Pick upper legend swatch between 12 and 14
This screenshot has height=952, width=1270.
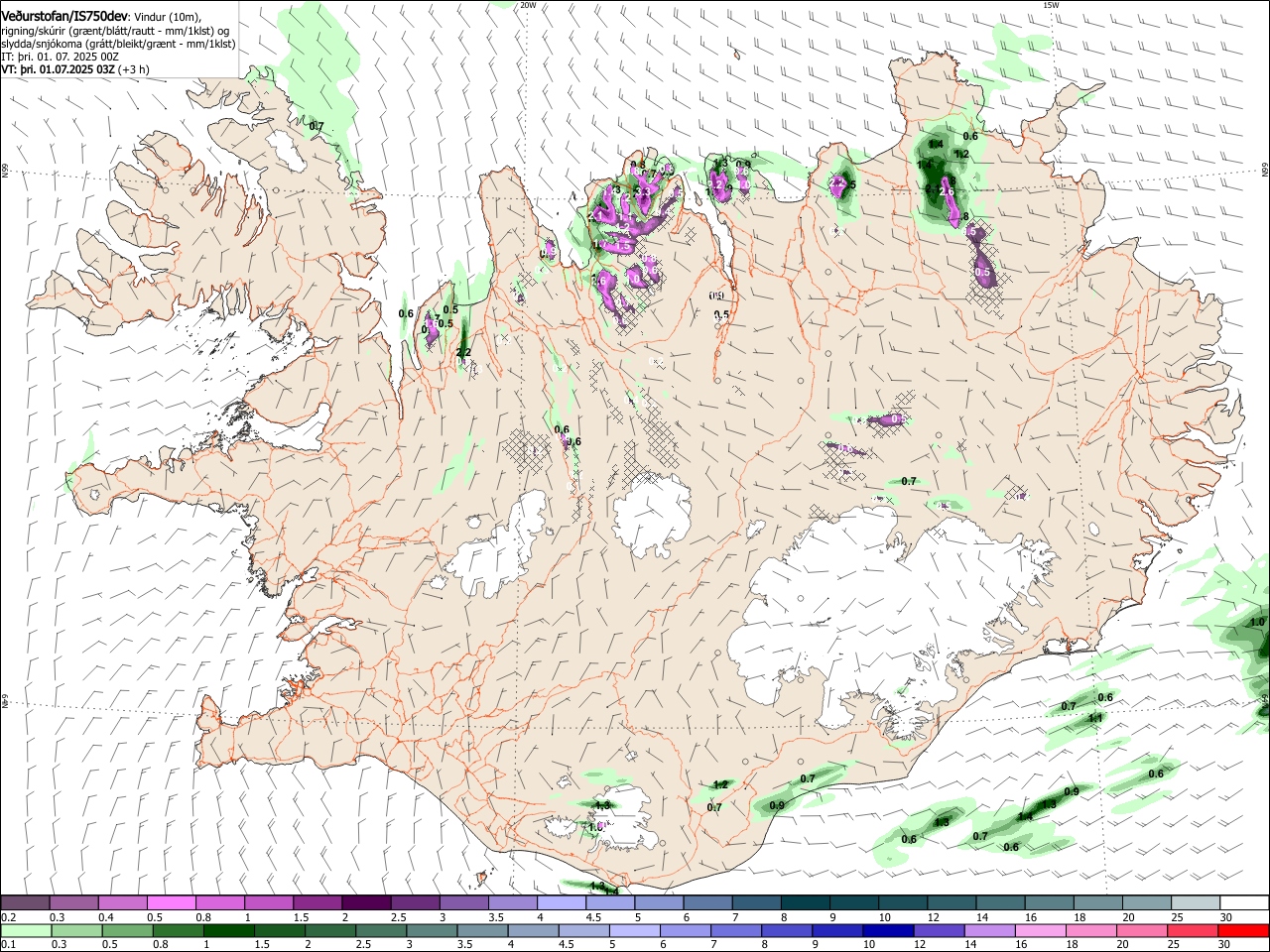coord(952,902)
